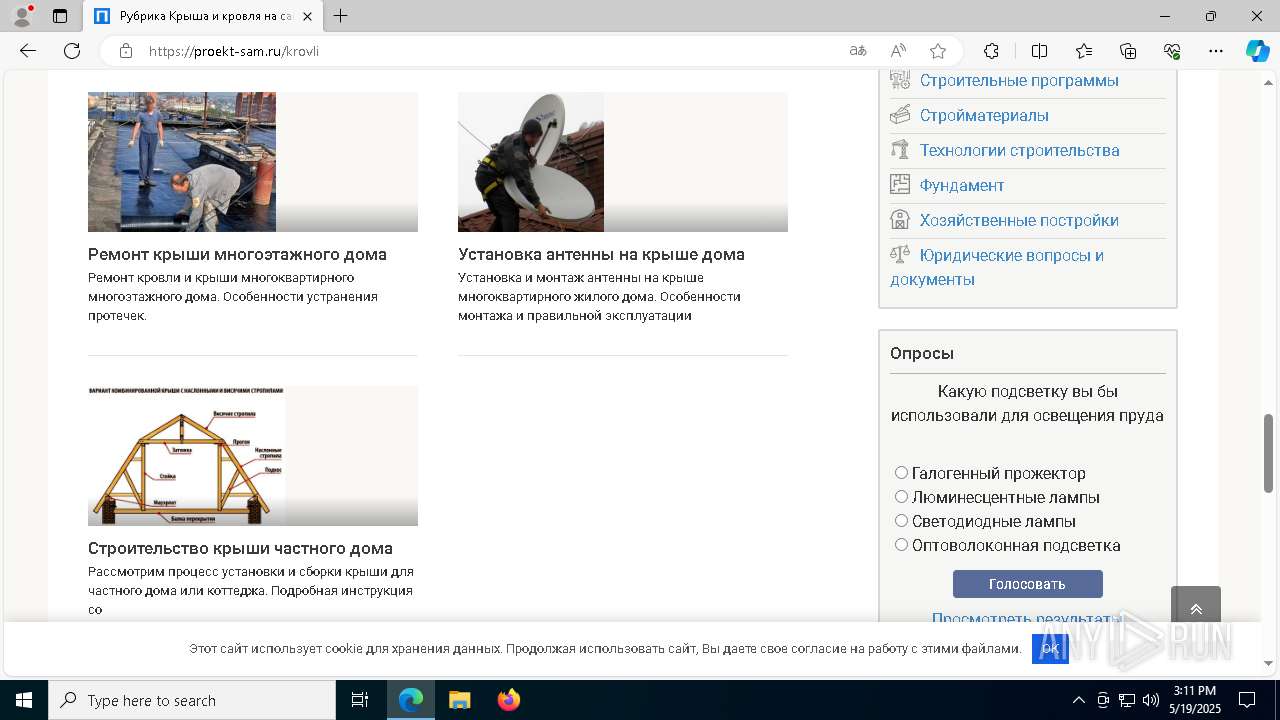
Task: Click the roof truss diagram thumbnail
Action: (x=253, y=456)
